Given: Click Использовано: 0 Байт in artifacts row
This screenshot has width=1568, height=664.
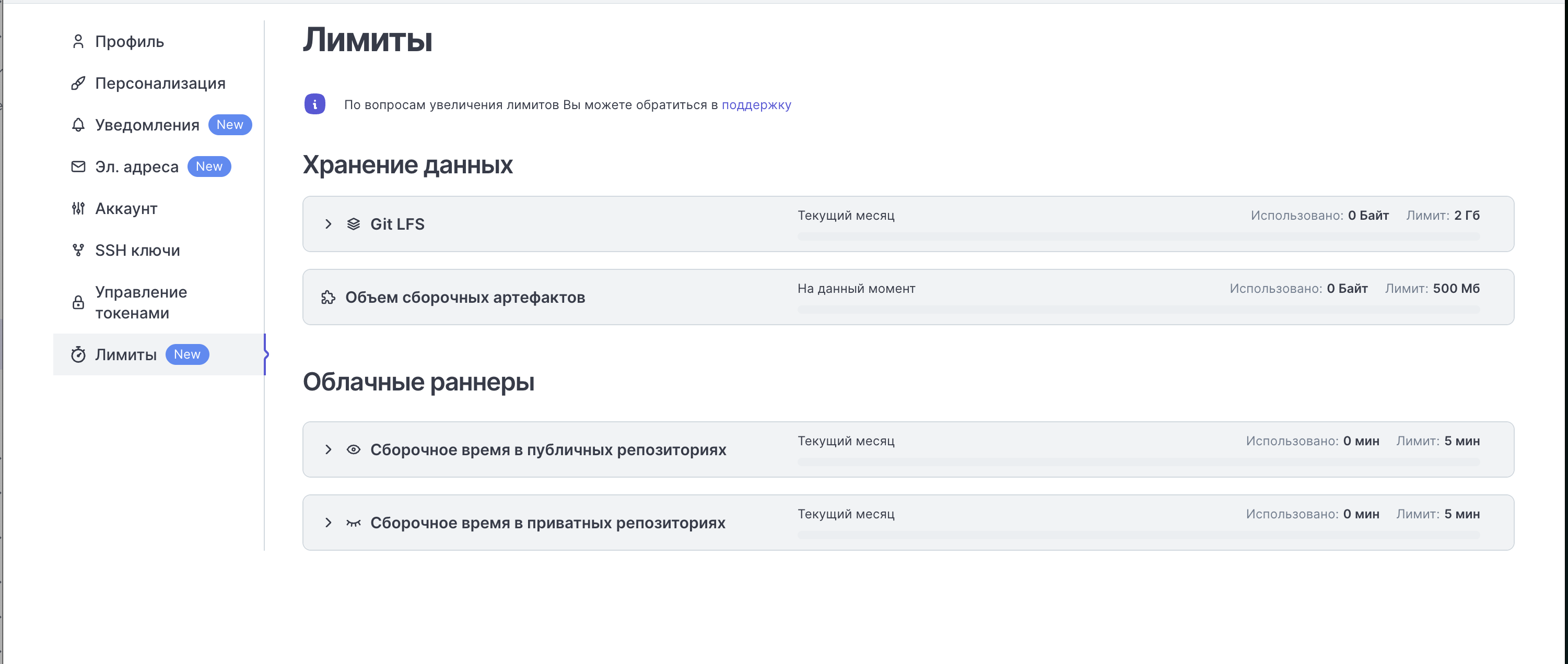Looking at the screenshot, I should 1298,289.
